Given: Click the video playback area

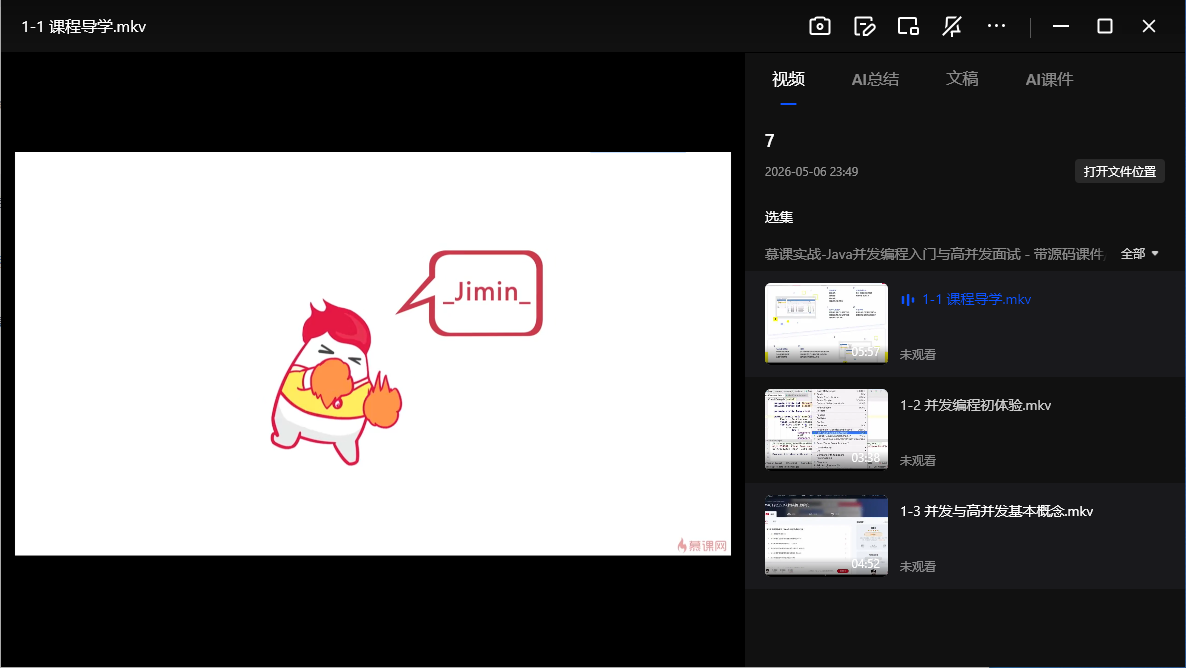Looking at the screenshot, I should coord(373,353).
